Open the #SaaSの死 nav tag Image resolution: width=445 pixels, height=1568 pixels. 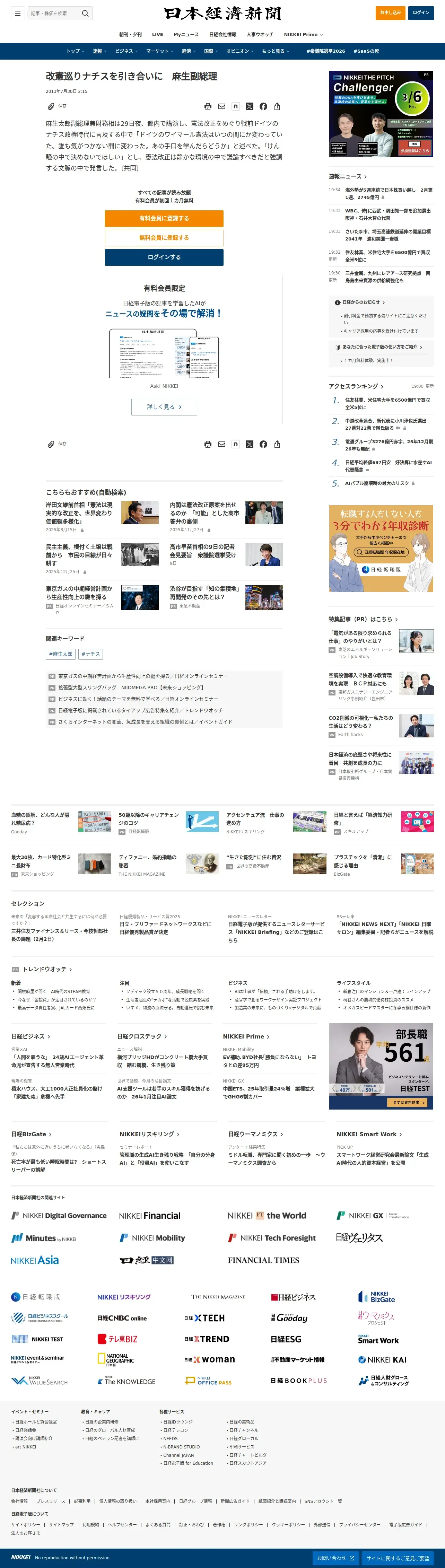[x=366, y=51]
